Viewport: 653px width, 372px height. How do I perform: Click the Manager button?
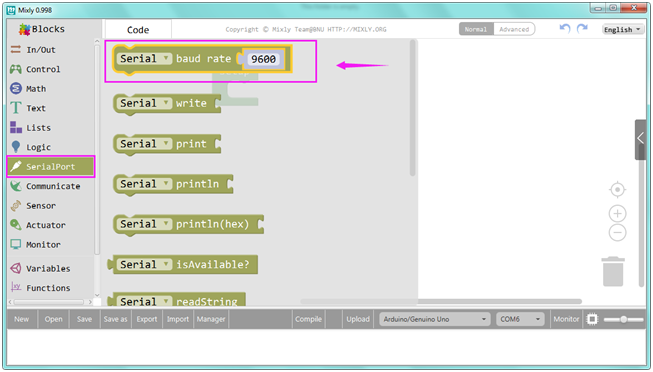pos(211,320)
